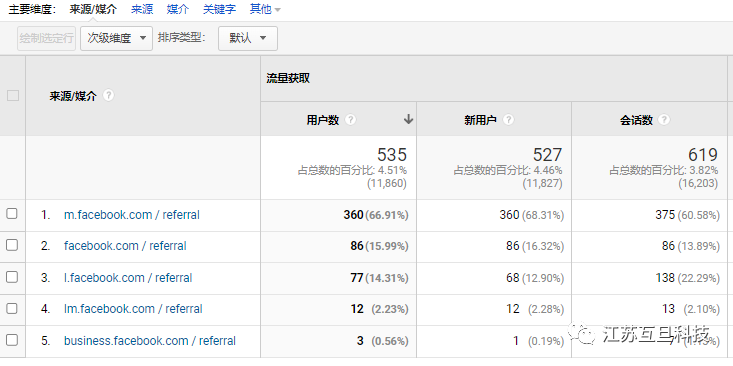
Task: Show help tooltip for 新用户 column
Action: (x=508, y=120)
